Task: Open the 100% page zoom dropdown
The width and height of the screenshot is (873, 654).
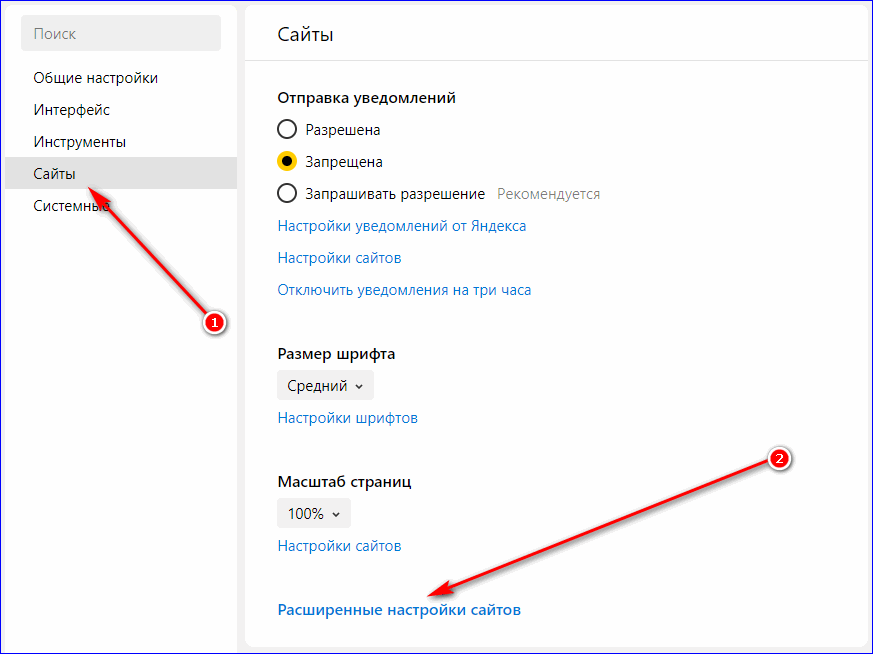Action: [313, 514]
